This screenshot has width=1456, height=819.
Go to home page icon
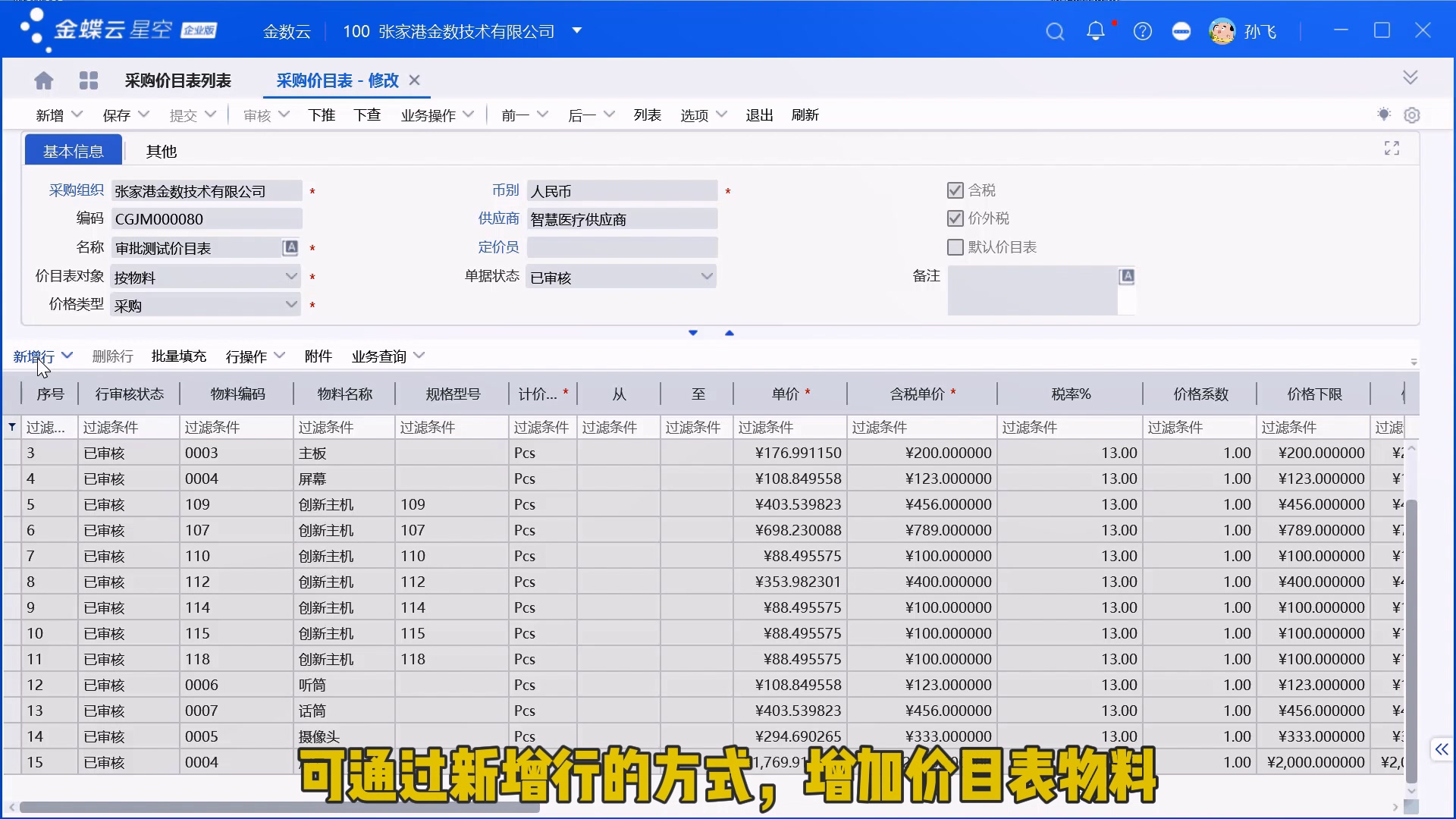44,80
